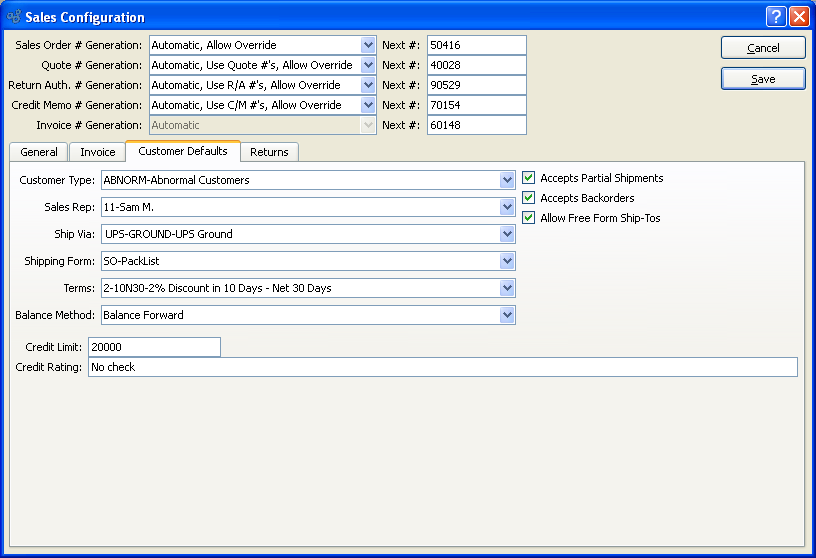Click the Shipping Form label
The image size is (816, 558).
tap(59, 261)
